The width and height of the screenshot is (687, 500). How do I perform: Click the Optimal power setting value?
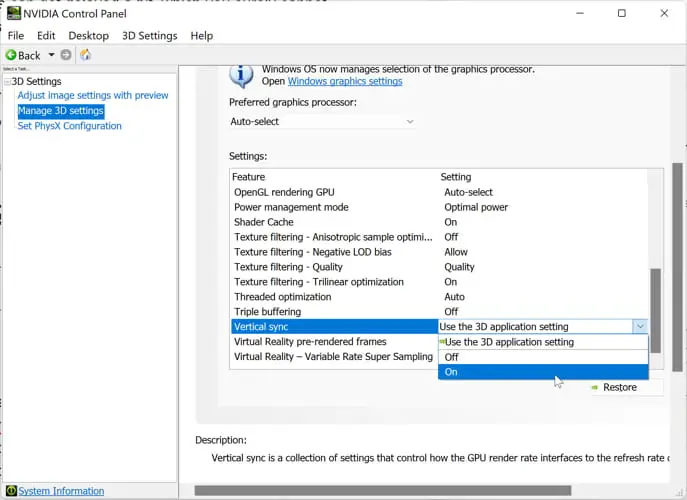coord(476,207)
